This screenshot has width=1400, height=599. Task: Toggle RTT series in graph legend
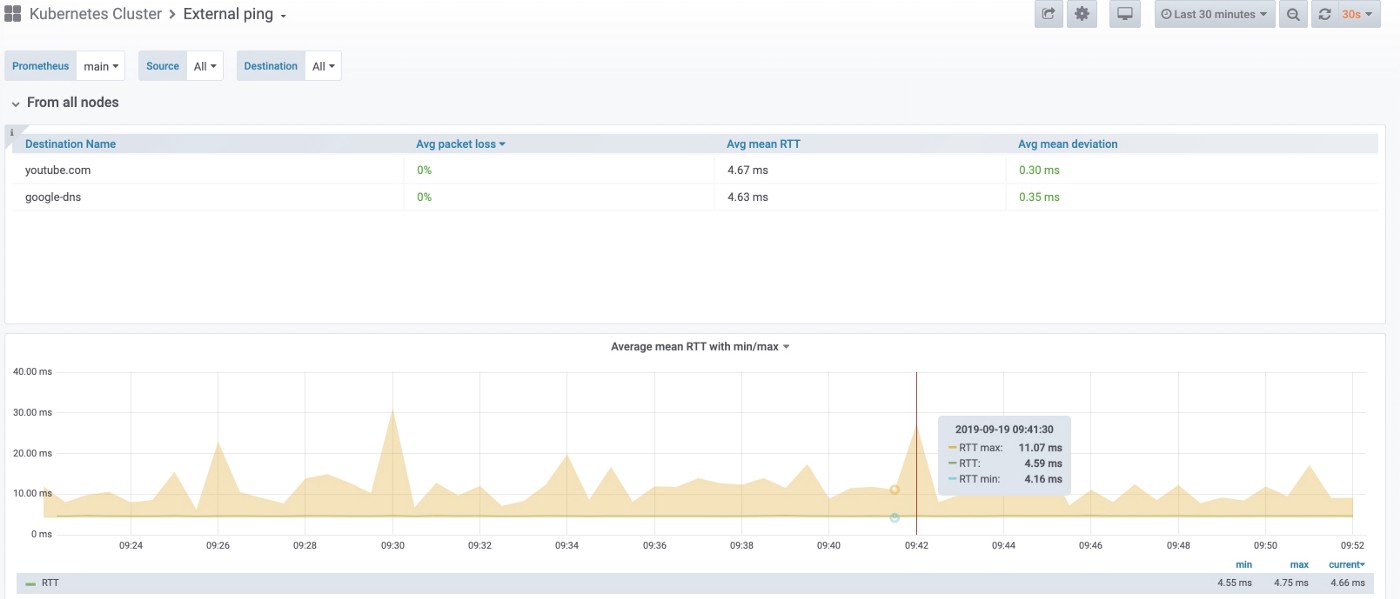(x=49, y=582)
